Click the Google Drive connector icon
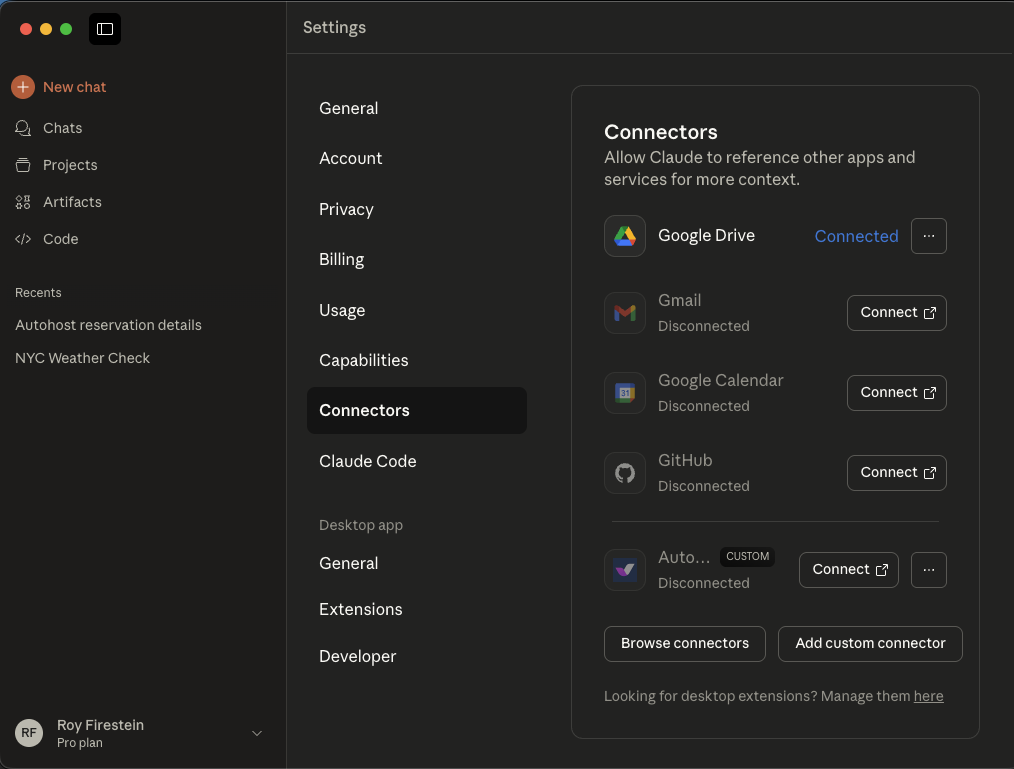Viewport: 1014px width, 769px height. [x=624, y=235]
